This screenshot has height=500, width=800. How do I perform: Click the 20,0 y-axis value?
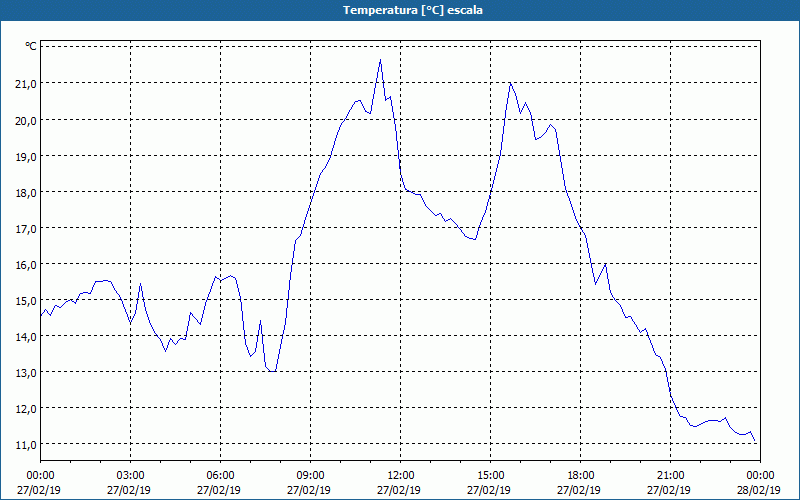pyautogui.click(x=26, y=120)
